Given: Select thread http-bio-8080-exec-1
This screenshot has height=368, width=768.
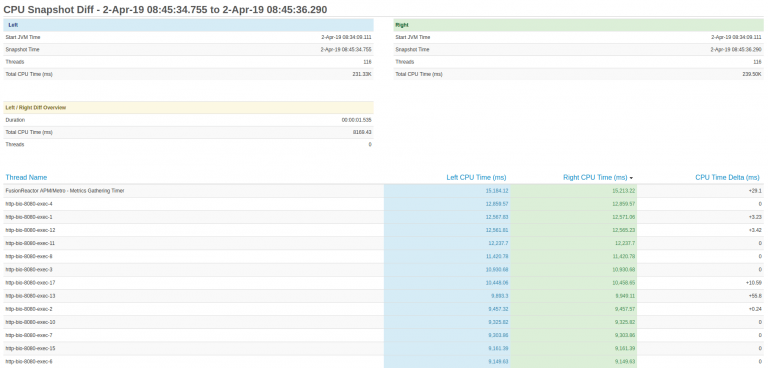Looking at the screenshot, I should (x=29, y=217).
